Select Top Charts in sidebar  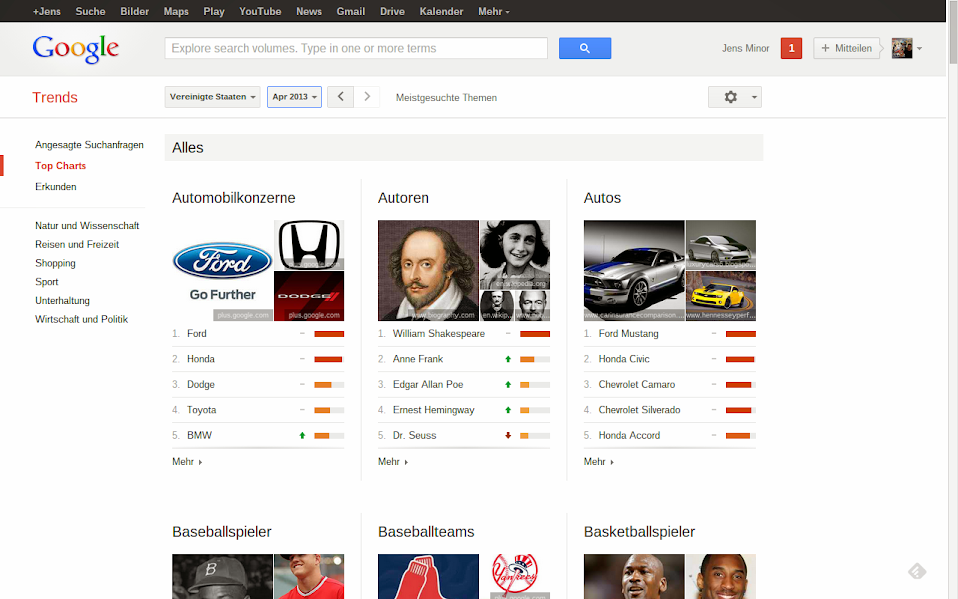click(60, 166)
